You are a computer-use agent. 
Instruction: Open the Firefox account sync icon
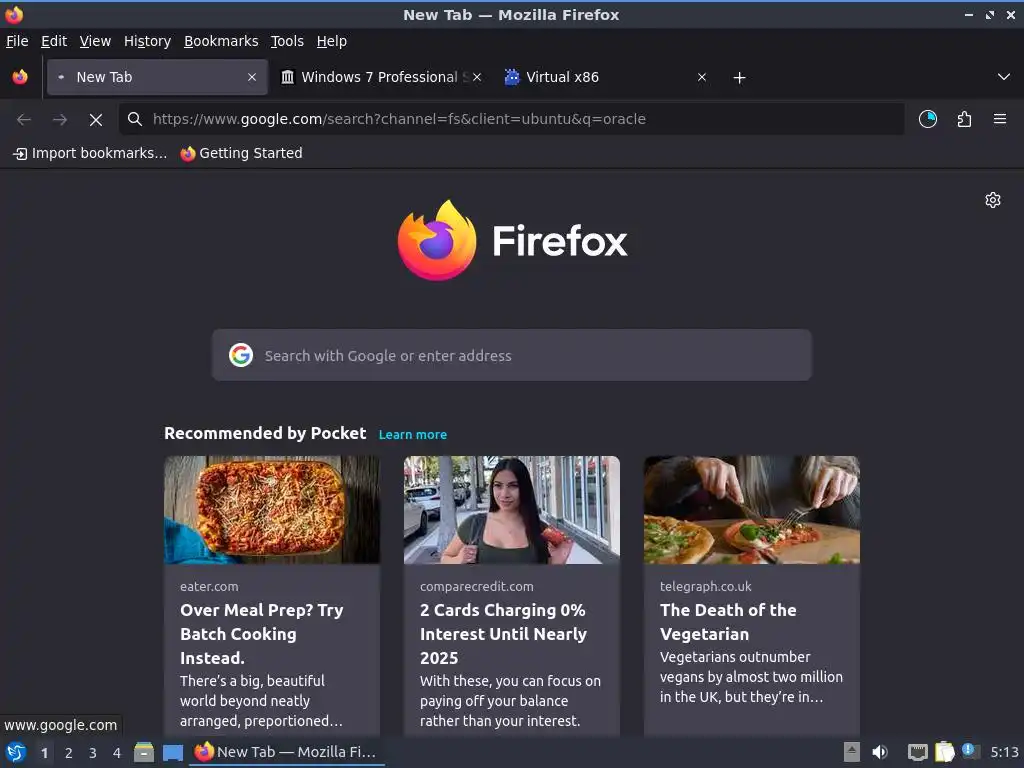928,119
